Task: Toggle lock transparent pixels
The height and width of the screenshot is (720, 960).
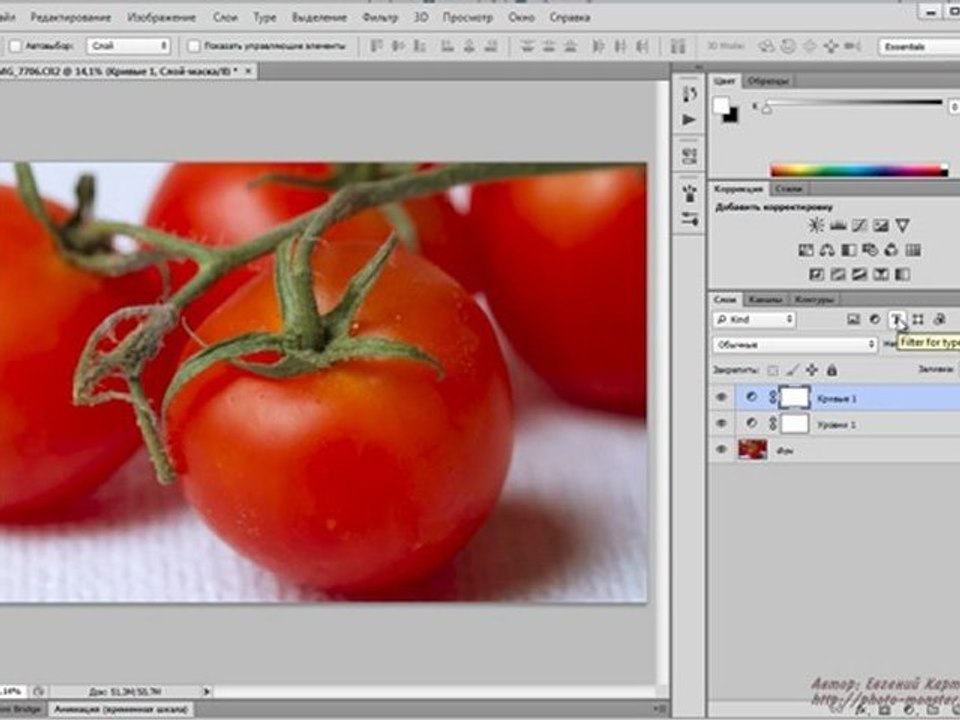Action: click(773, 370)
